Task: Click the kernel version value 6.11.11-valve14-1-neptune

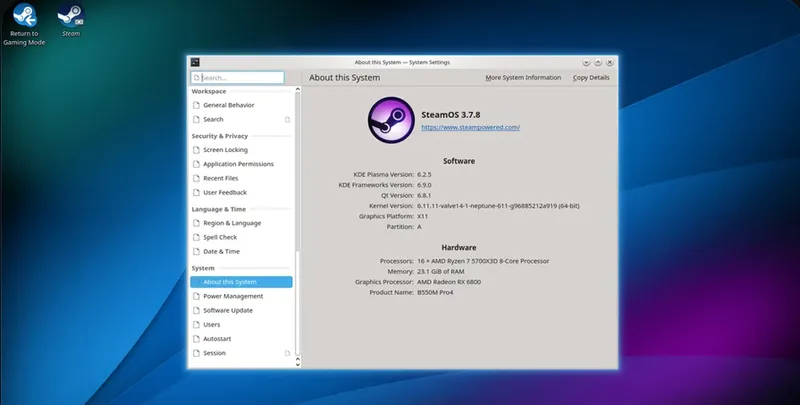Action: [x=498, y=206]
